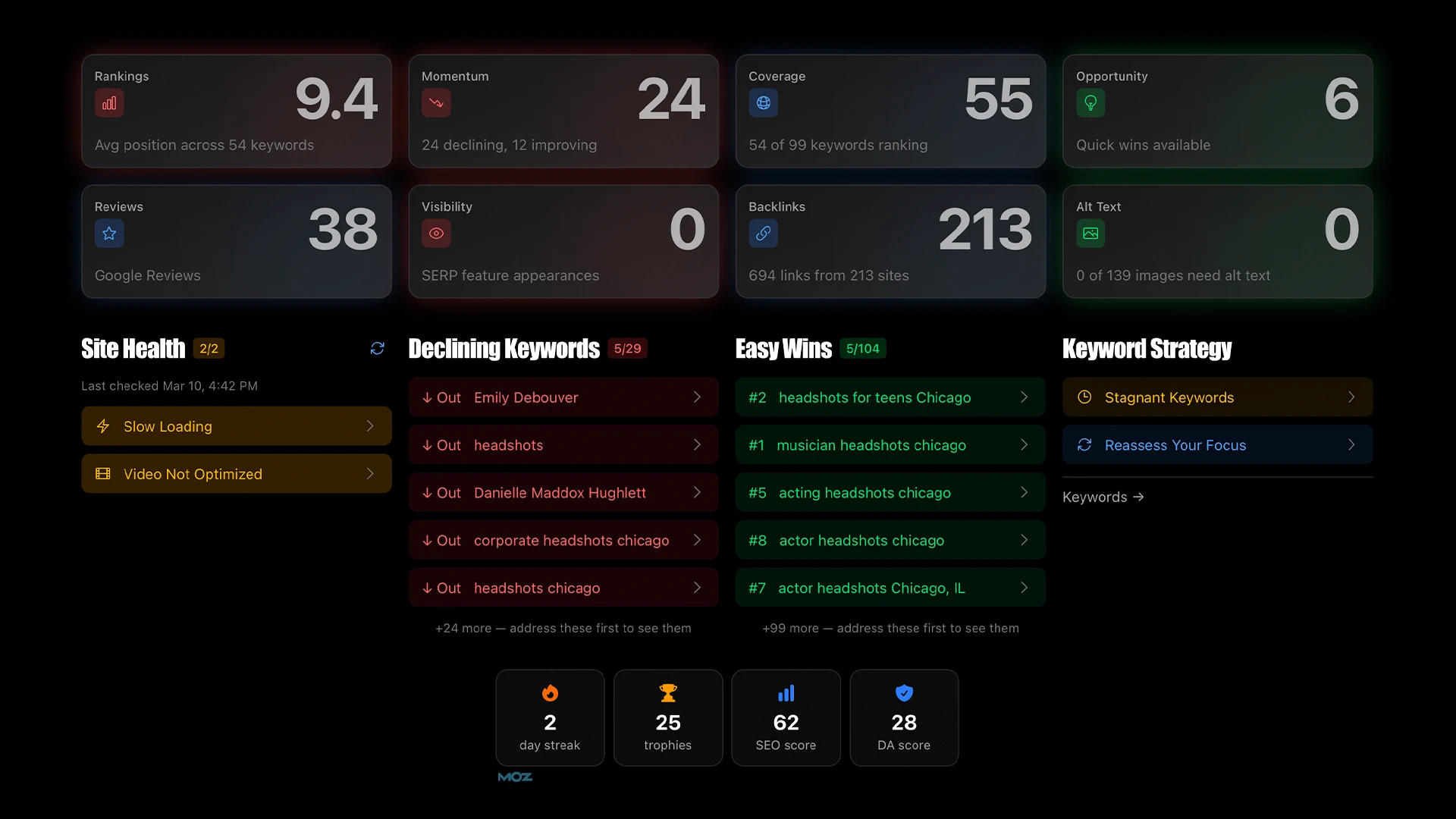The height and width of the screenshot is (819, 1456).
Task: Click the Rankings bar chart icon
Action: click(x=109, y=103)
